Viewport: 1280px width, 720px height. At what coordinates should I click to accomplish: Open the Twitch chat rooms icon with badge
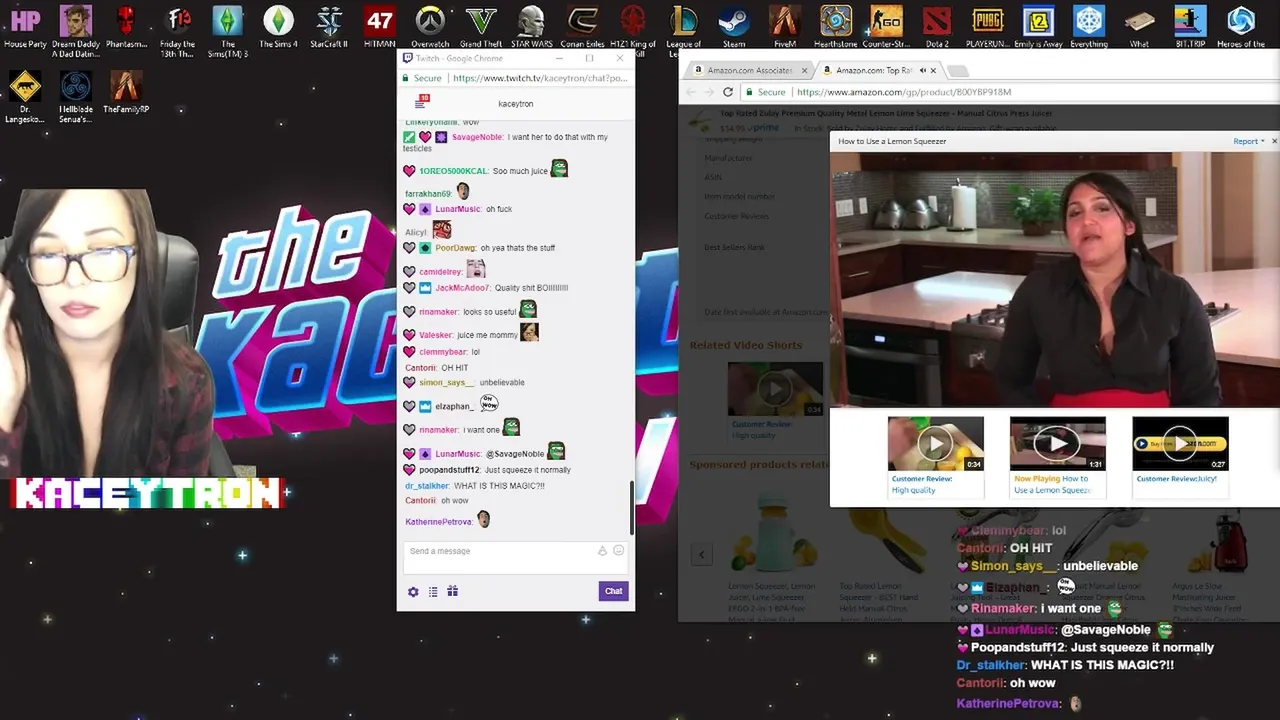click(421, 102)
